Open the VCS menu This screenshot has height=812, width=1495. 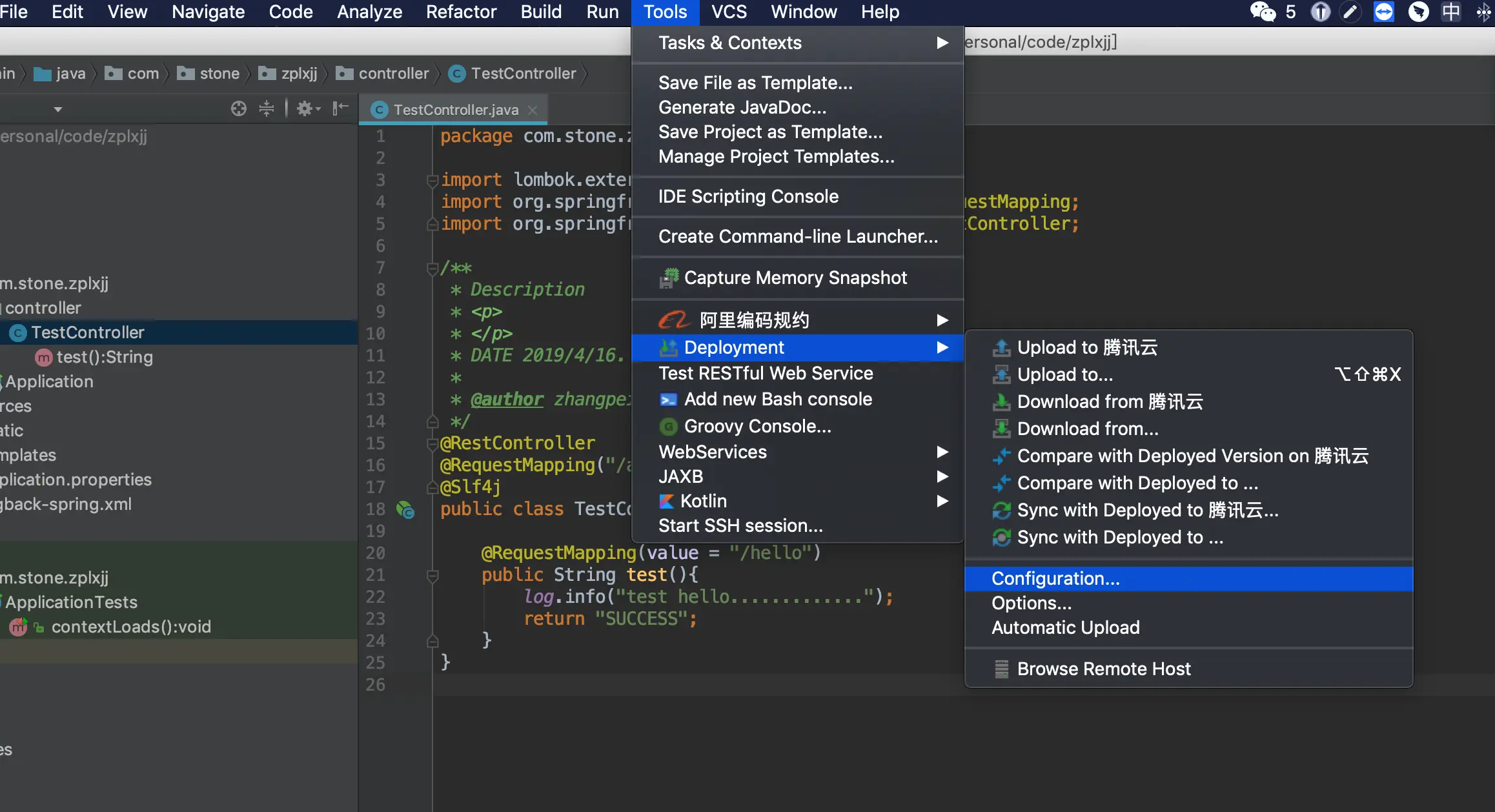tap(729, 12)
